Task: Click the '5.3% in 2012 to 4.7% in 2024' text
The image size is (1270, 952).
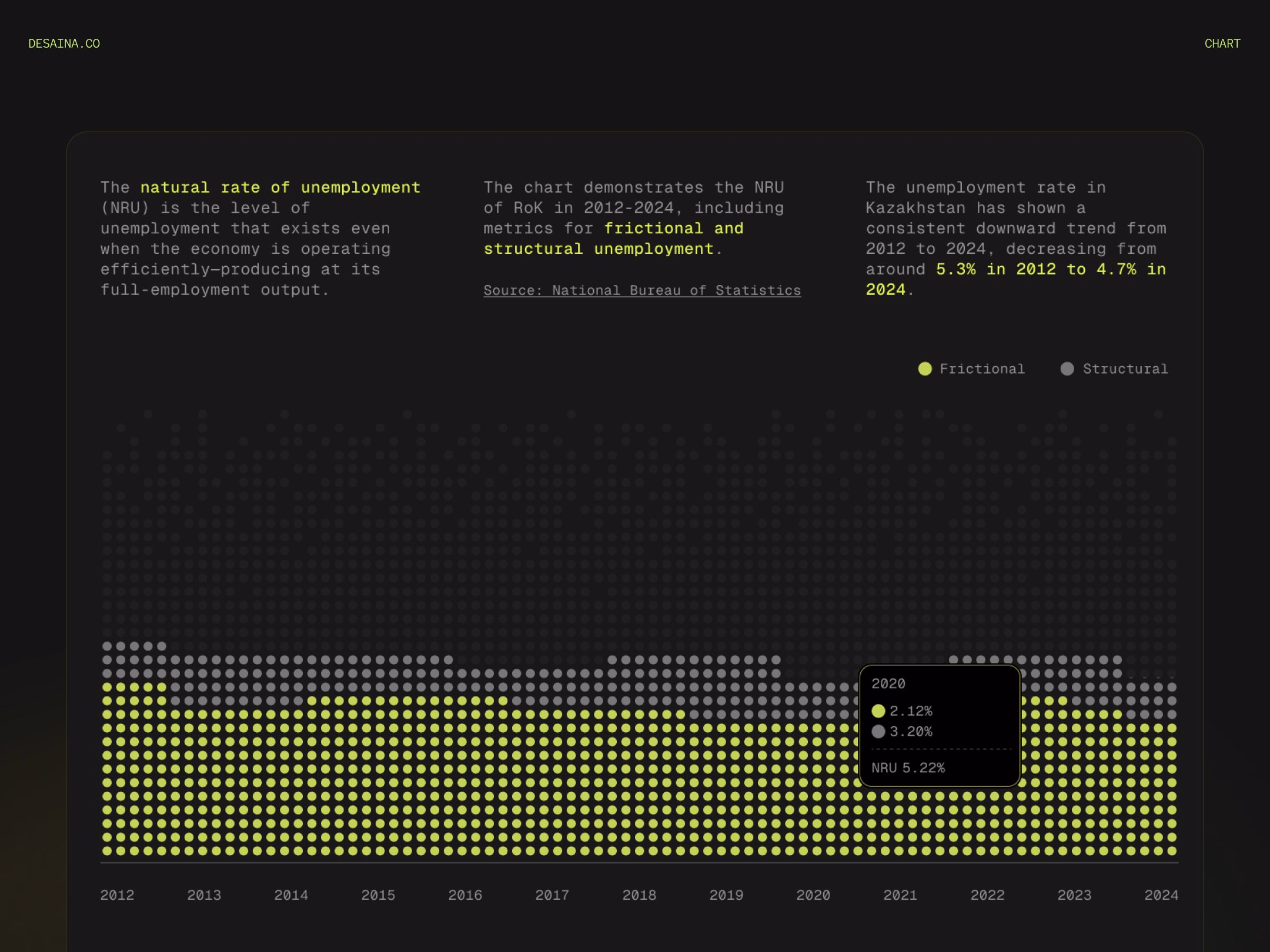Action: coord(1016,280)
